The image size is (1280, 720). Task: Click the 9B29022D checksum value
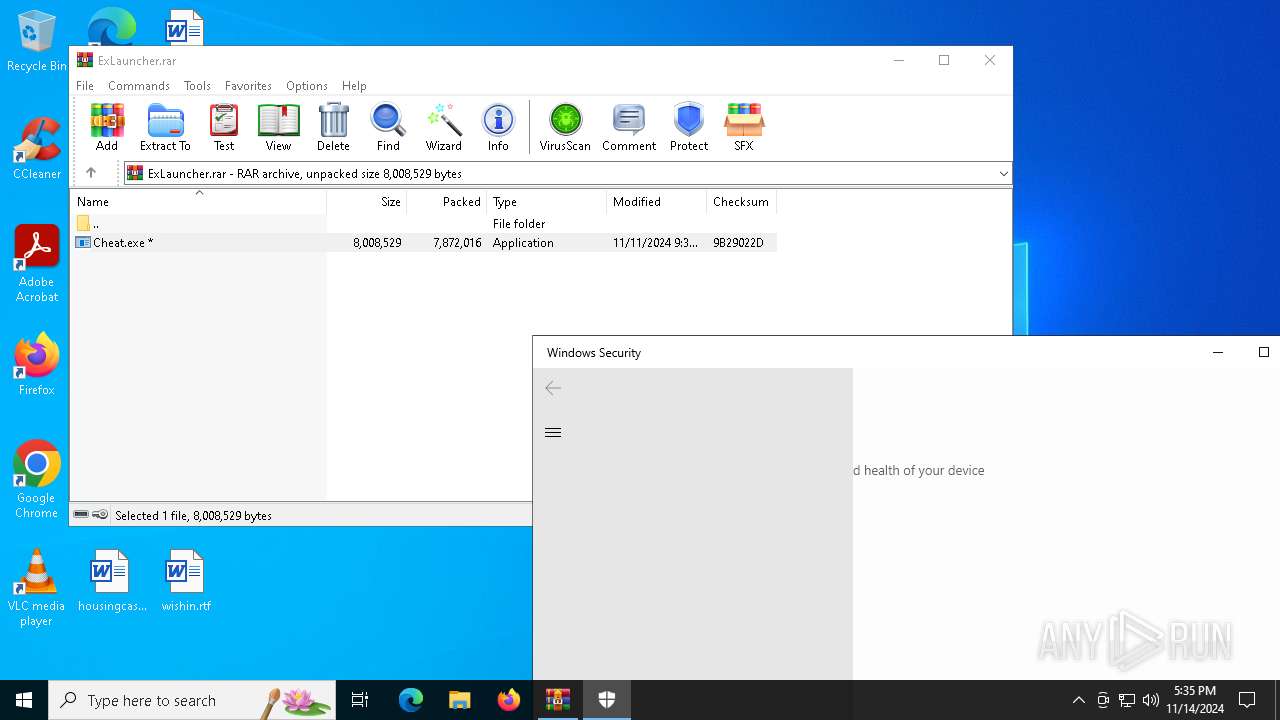tap(738, 243)
